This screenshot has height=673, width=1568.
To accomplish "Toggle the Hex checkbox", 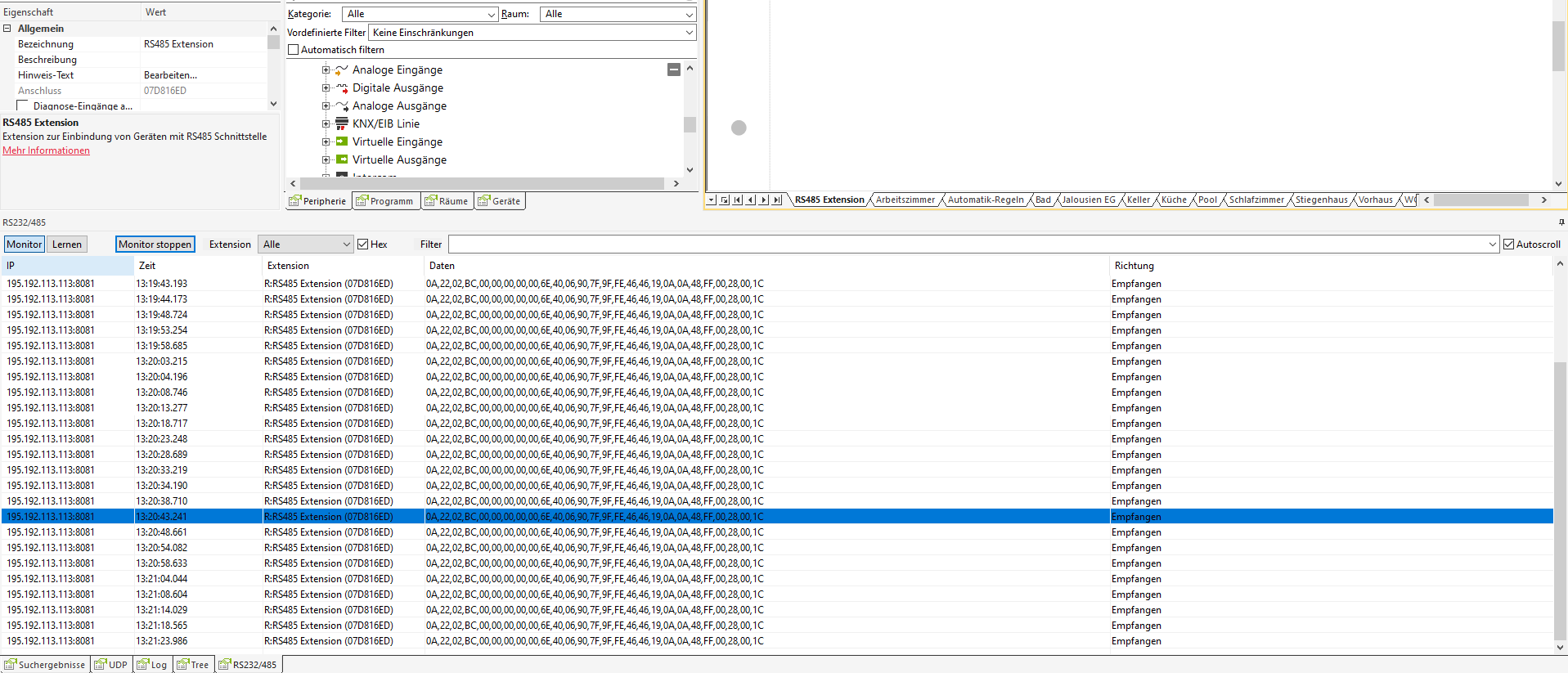I will pyautogui.click(x=363, y=244).
